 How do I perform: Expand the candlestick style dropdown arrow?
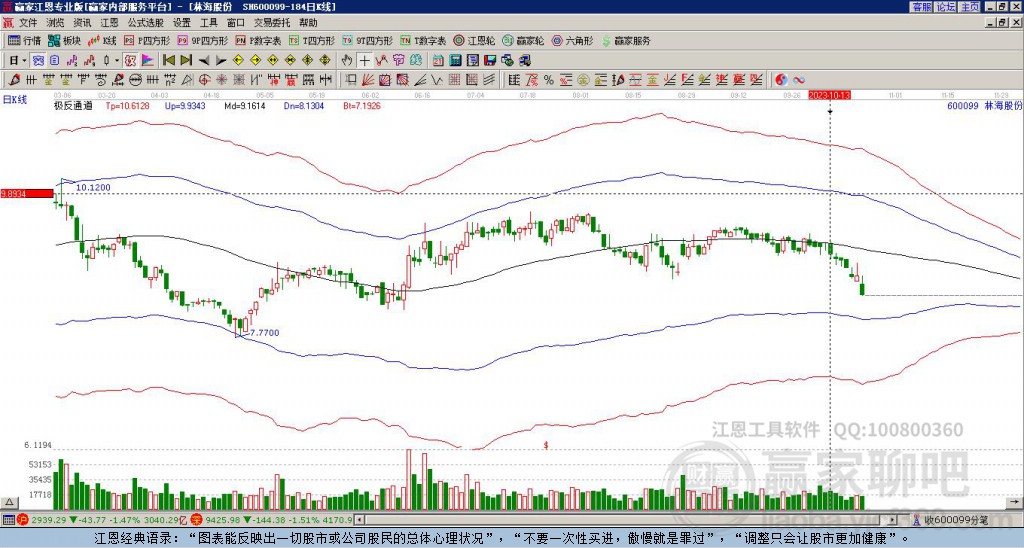[117, 60]
